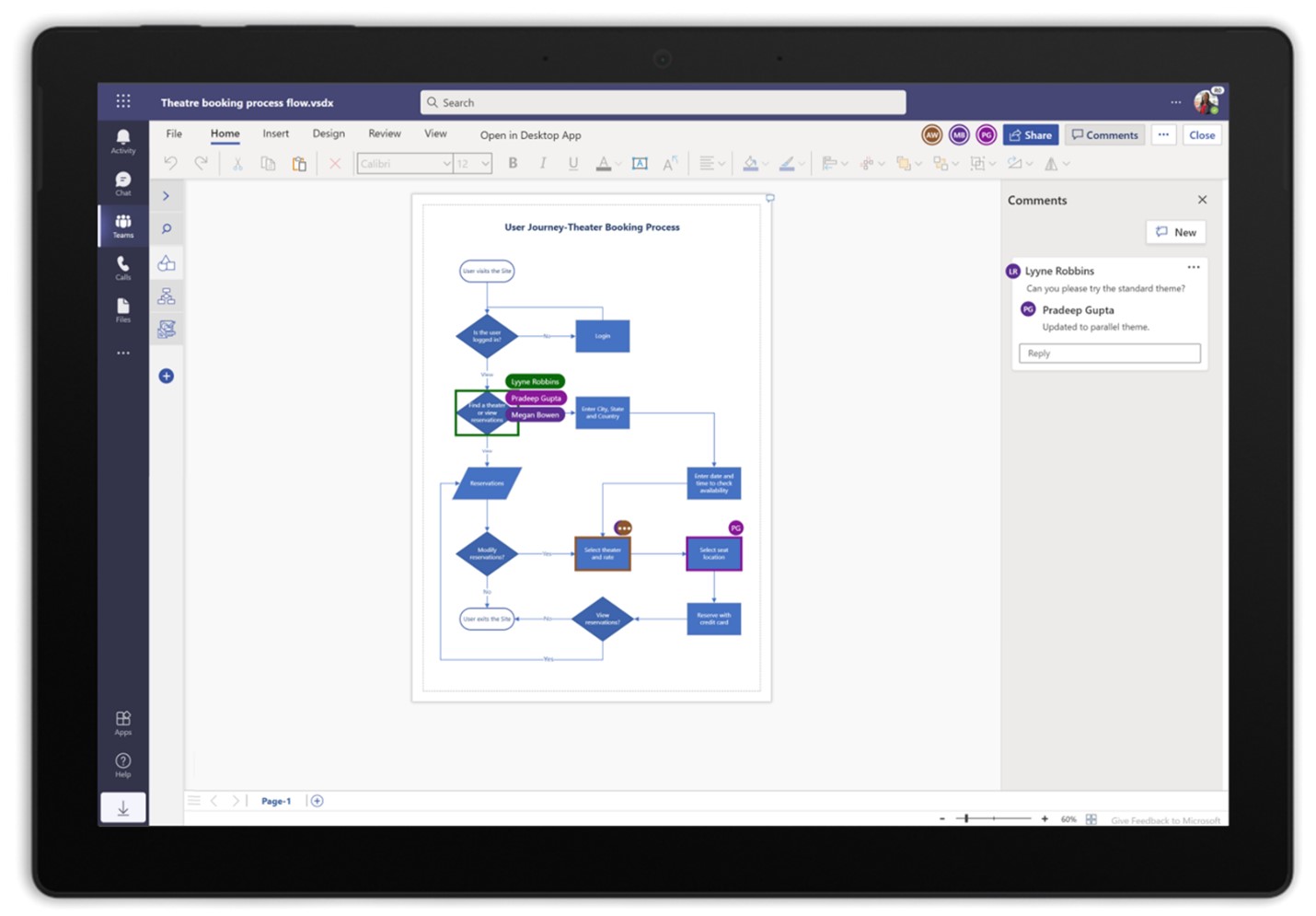This screenshot has width=1316, height=916.
Task: Click the Paste clipboard icon
Action: [299, 163]
